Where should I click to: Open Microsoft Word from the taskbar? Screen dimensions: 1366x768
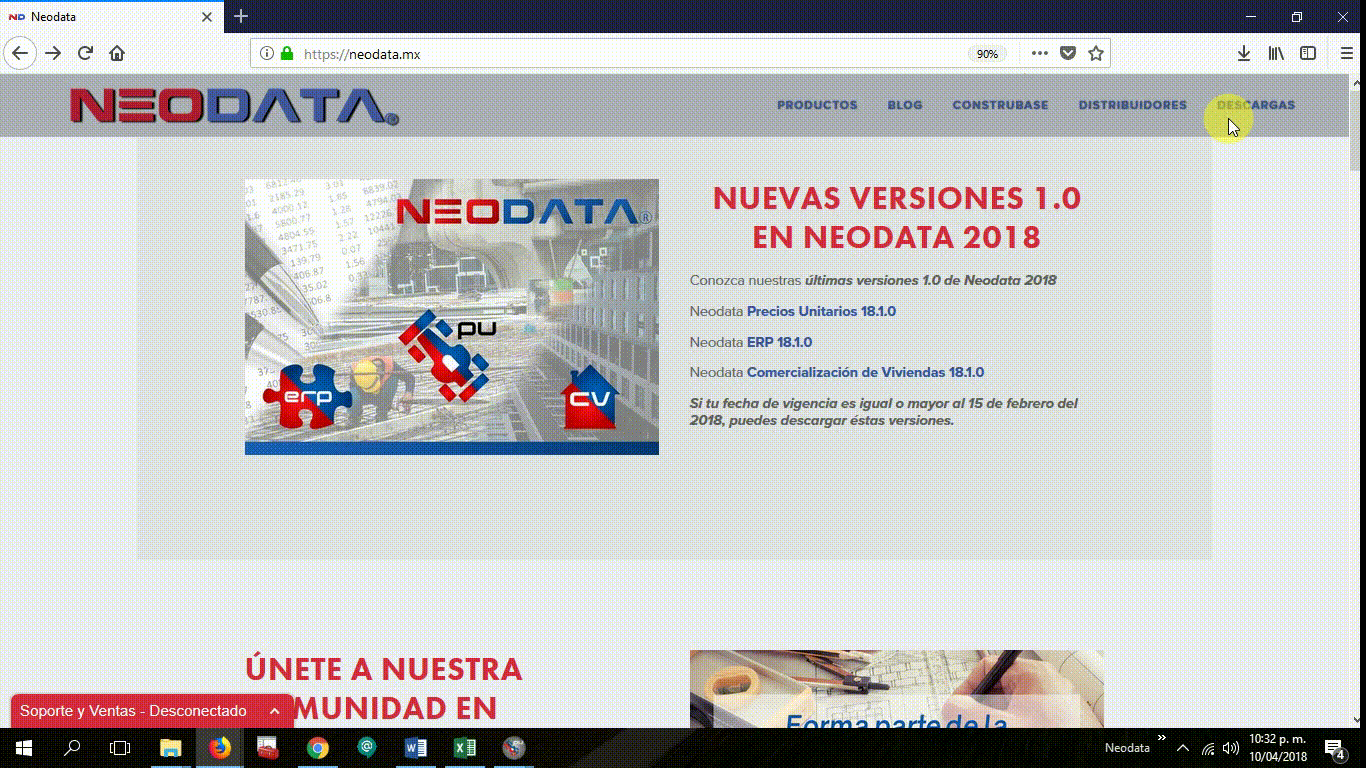[415, 748]
